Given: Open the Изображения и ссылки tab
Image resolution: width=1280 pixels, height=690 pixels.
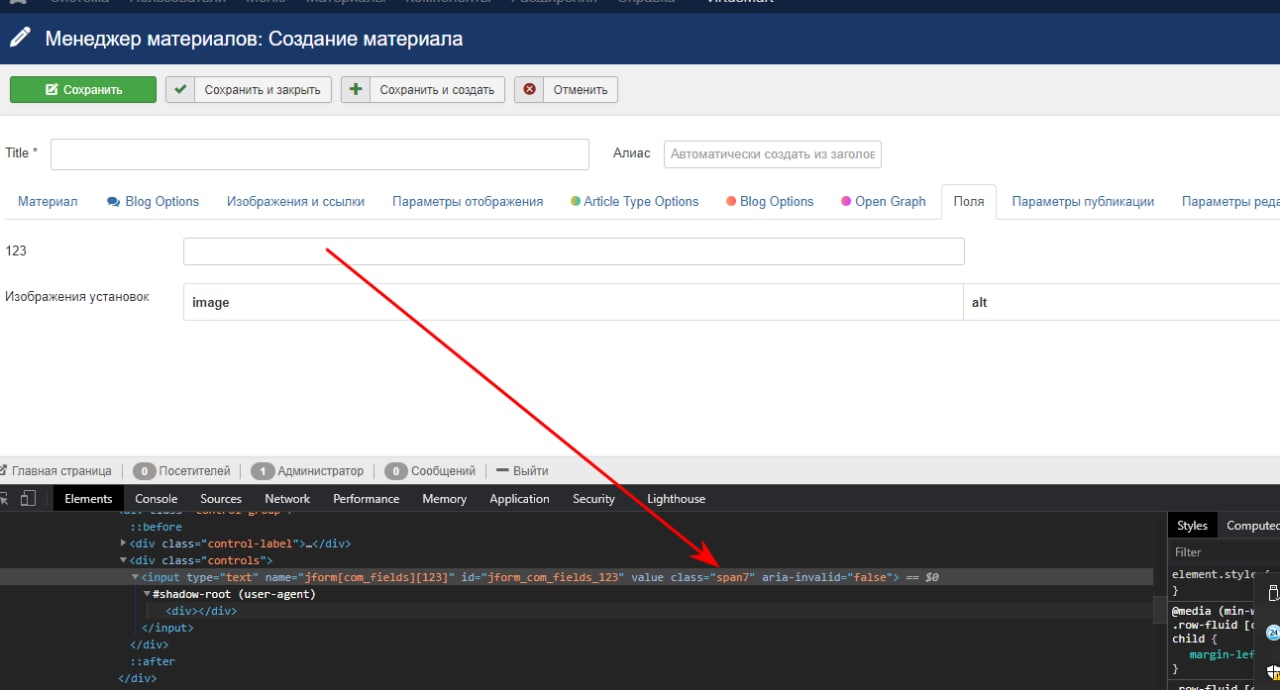Looking at the screenshot, I should [x=296, y=201].
